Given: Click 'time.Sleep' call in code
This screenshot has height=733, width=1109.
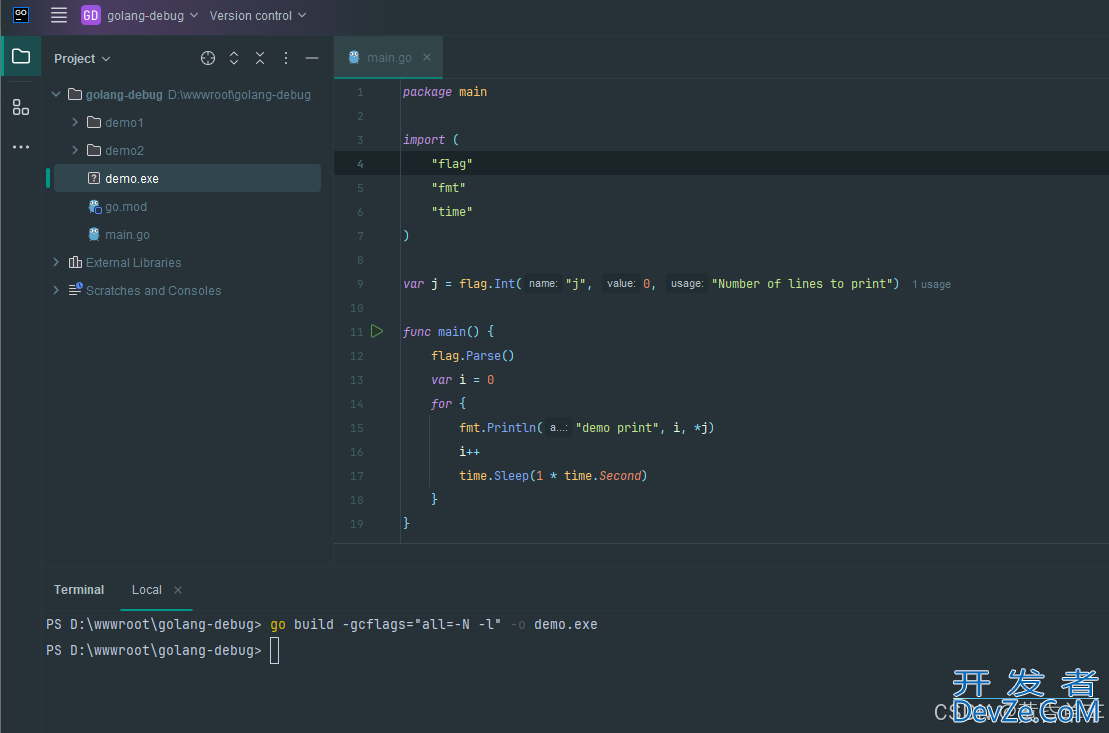Looking at the screenshot, I should 494,475.
